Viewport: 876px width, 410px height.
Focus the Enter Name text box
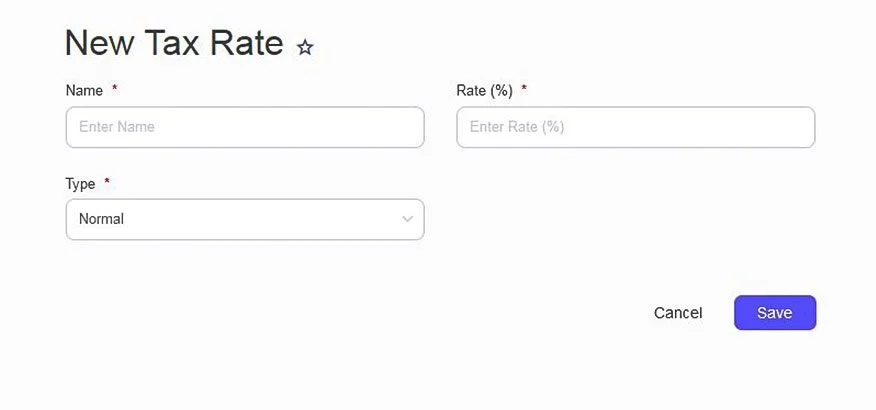(245, 127)
